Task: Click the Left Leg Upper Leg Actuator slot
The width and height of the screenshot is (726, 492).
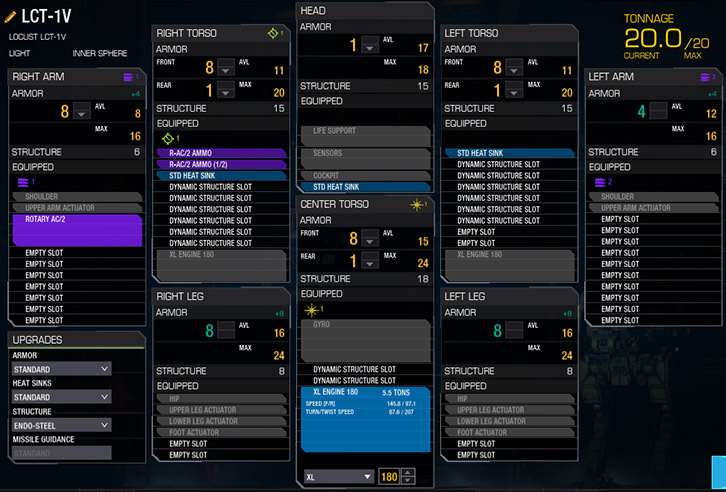Action: point(509,410)
